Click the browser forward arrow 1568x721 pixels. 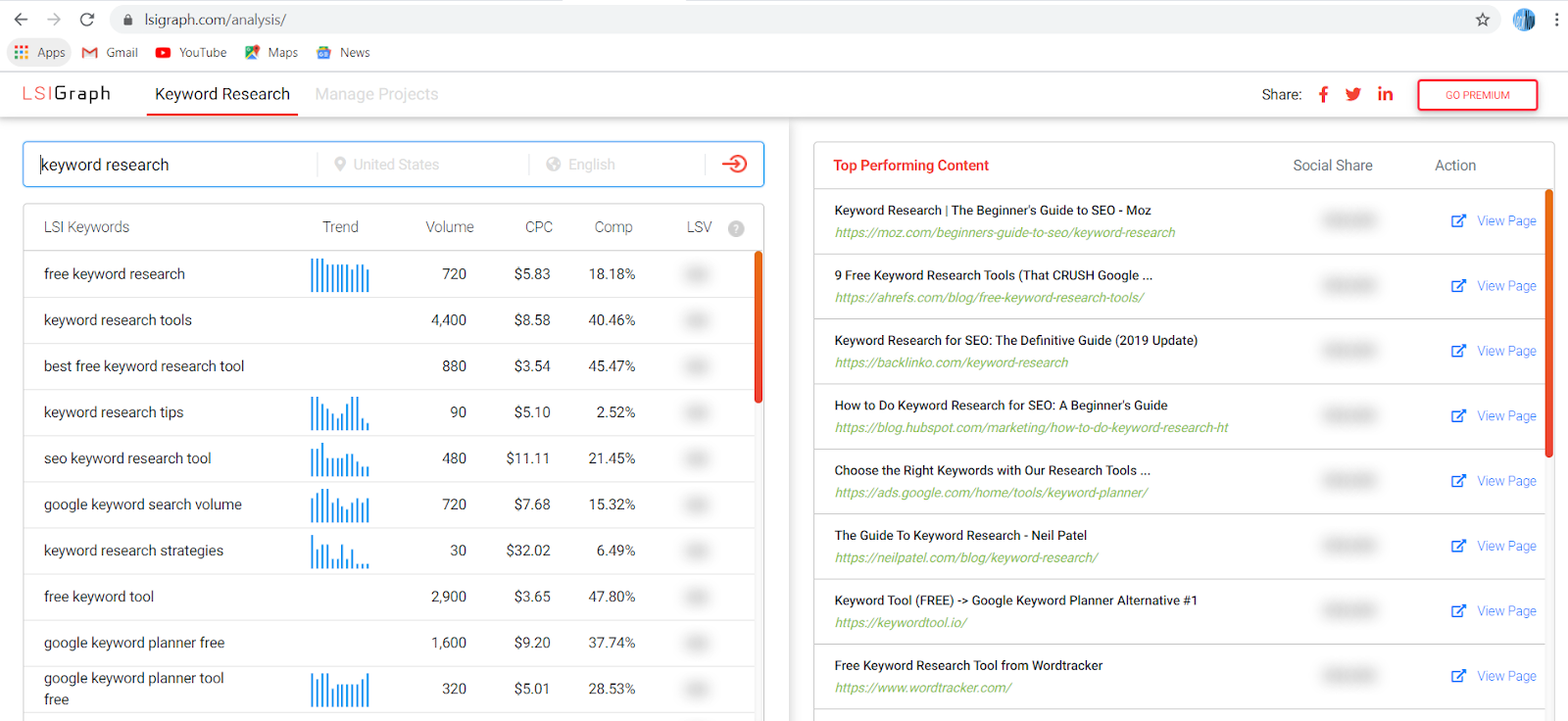pos(54,20)
